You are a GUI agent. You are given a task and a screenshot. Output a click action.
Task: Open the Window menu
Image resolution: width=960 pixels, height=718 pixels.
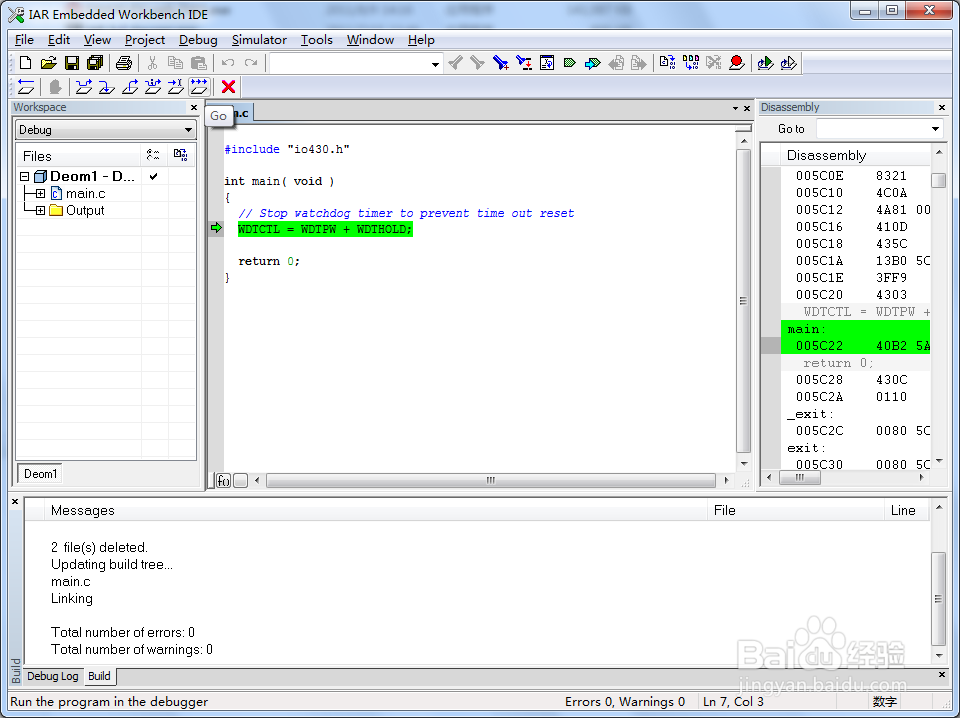click(x=370, y=40)
